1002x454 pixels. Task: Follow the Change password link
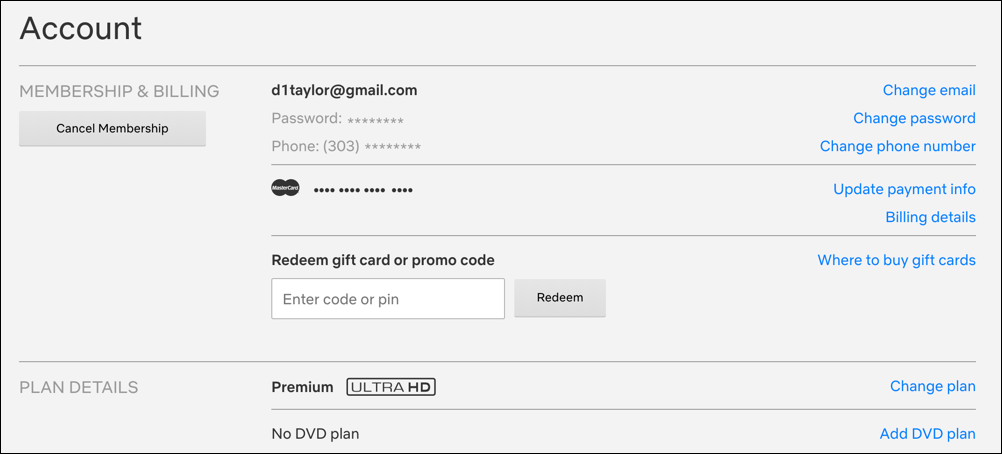(914, 118)
